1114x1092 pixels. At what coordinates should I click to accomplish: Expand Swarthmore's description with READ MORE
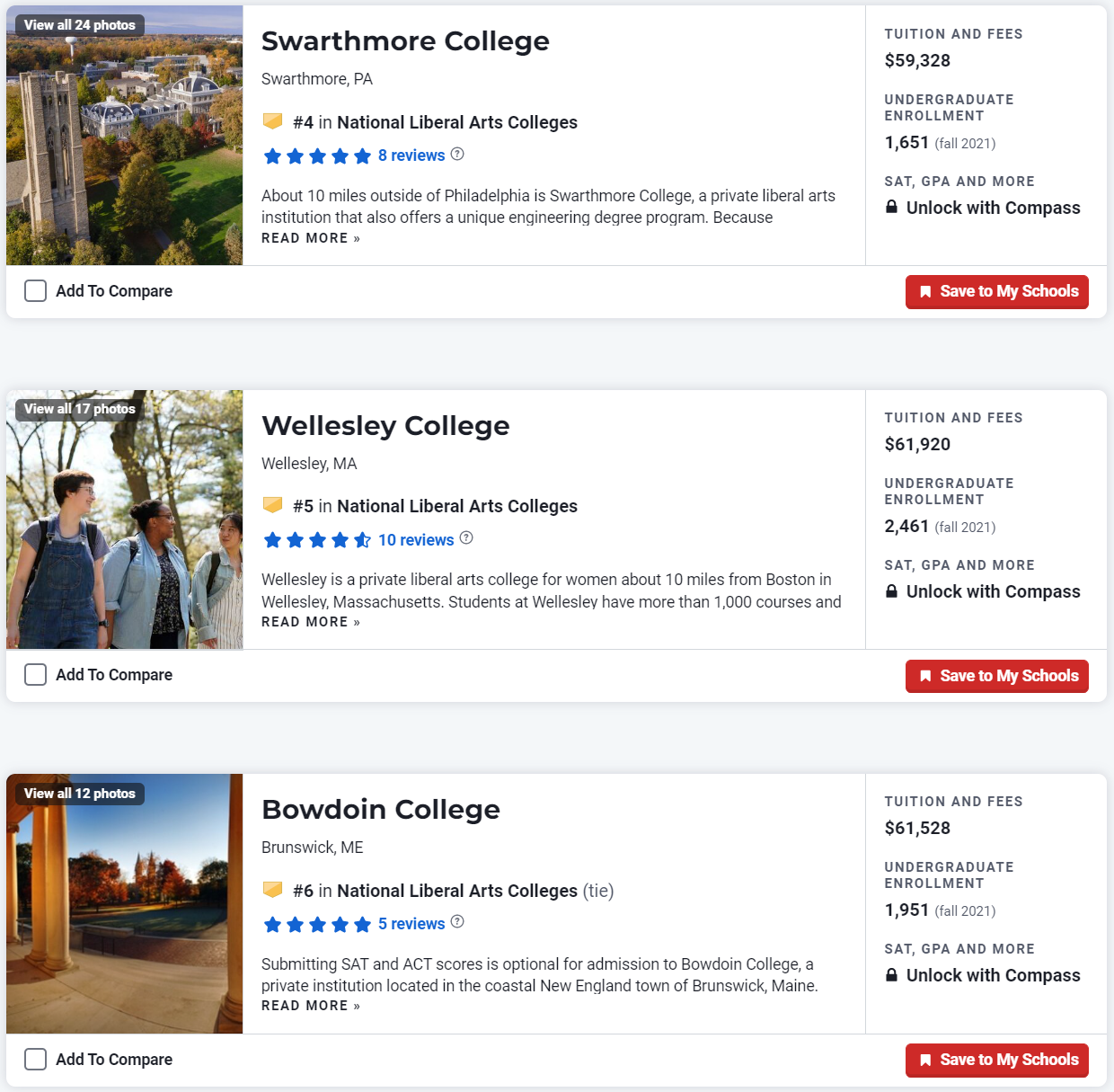pos(310,238)
